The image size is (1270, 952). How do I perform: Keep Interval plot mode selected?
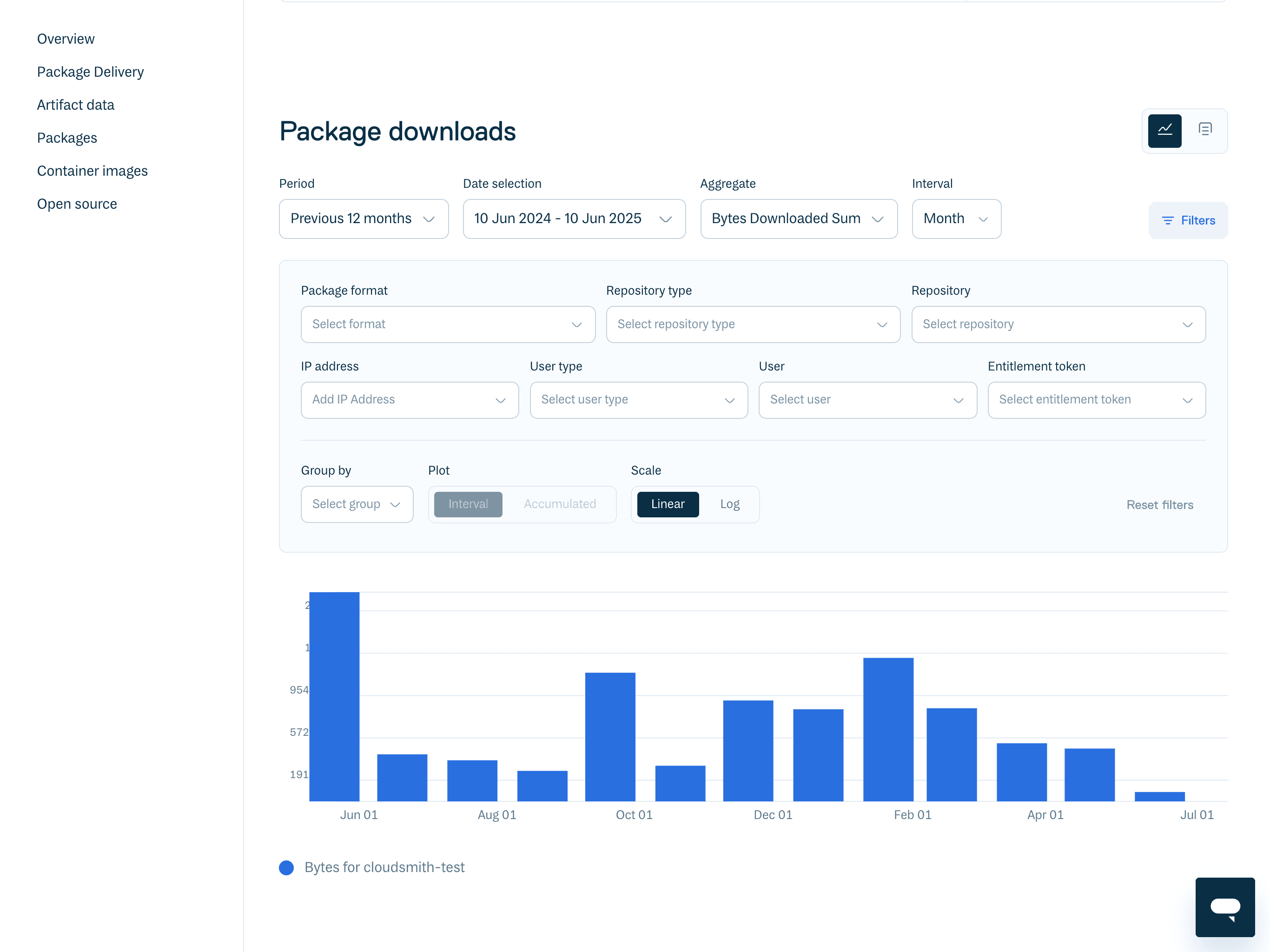[x=468, y=504]
